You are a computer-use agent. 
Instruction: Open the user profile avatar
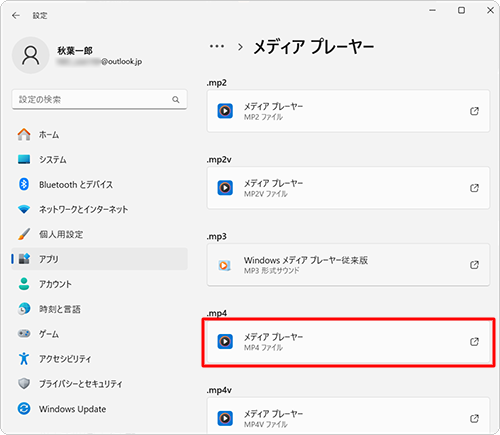pos(31,55)
